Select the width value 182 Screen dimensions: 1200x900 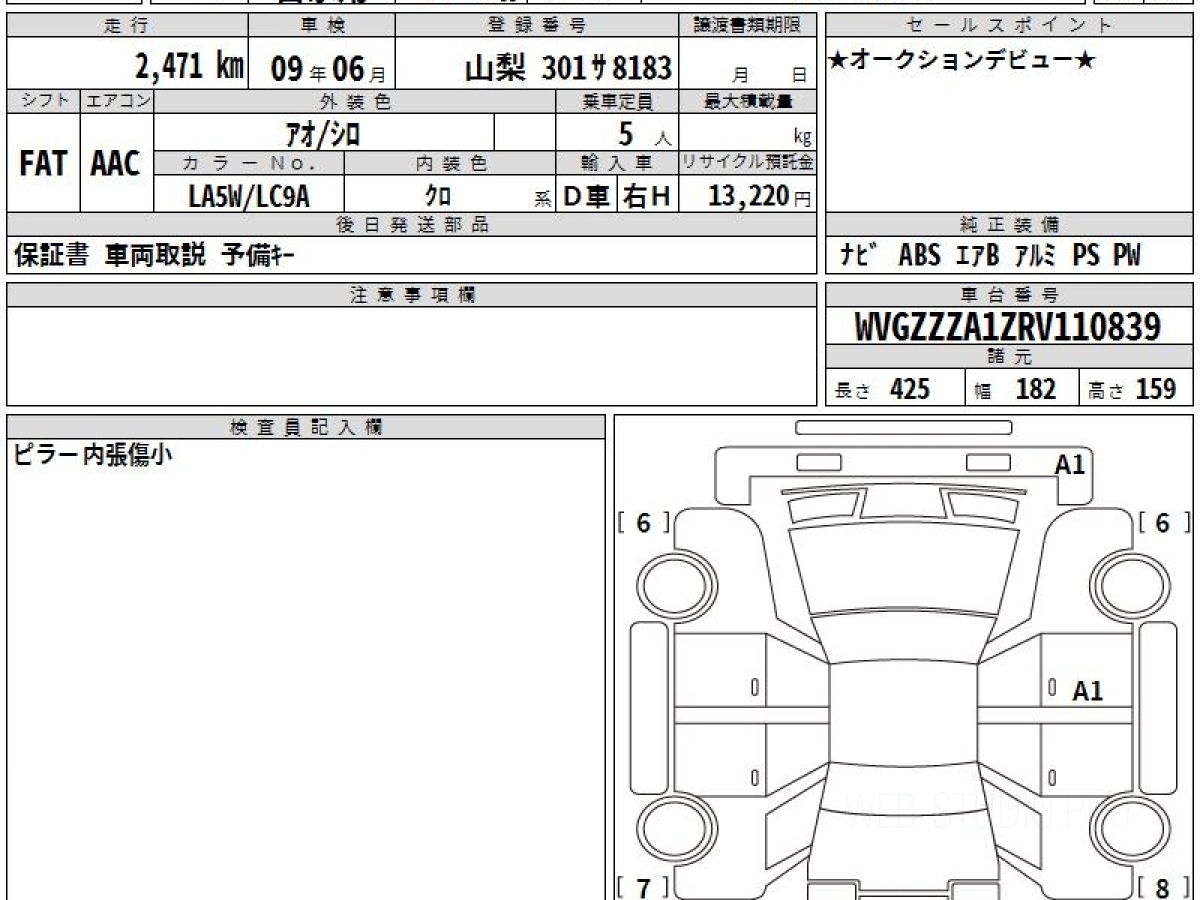click(1035, 388)
